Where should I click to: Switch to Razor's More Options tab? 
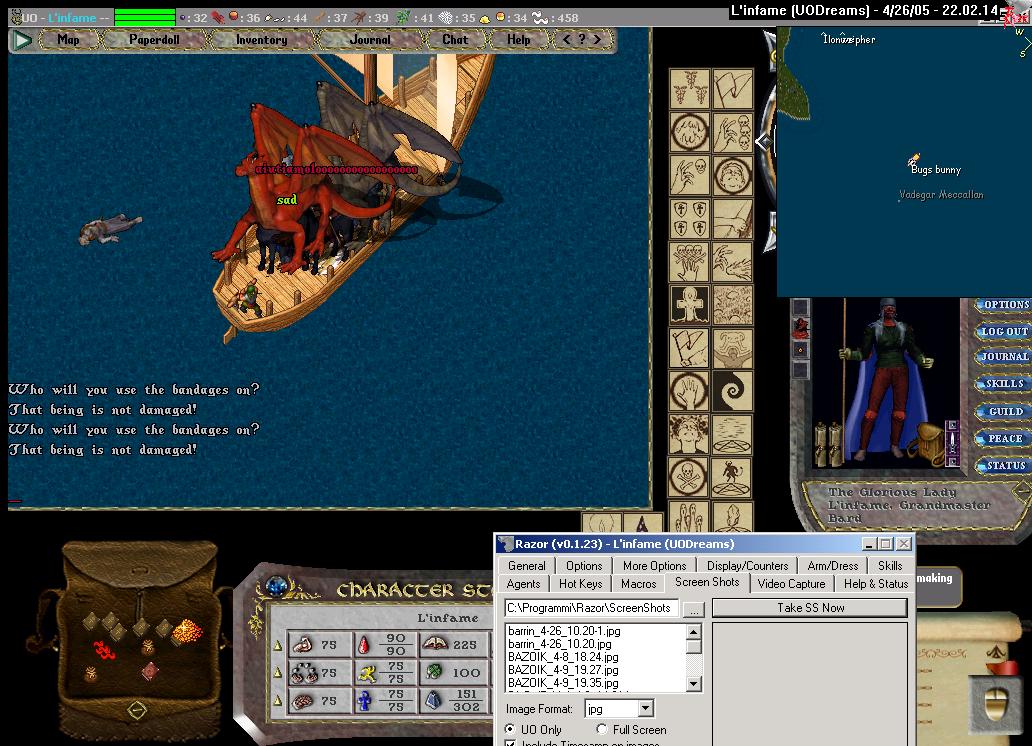click(654, 566)
